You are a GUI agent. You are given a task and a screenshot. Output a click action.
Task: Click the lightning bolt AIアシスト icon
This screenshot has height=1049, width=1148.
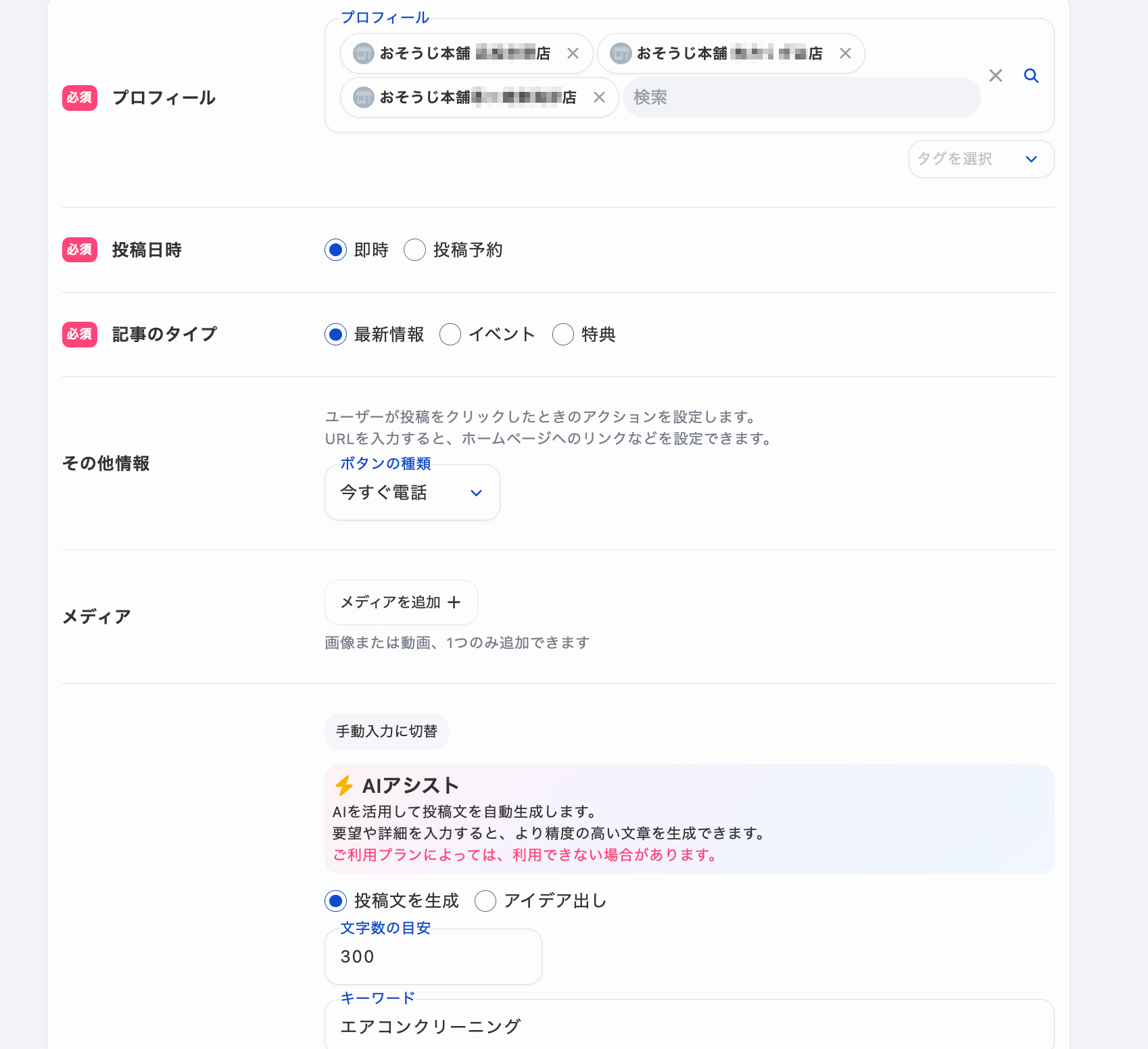[343, 785]
